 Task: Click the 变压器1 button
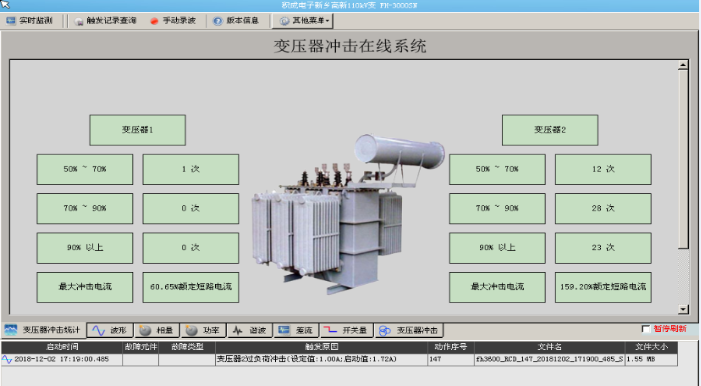click(x=138, y=130)
